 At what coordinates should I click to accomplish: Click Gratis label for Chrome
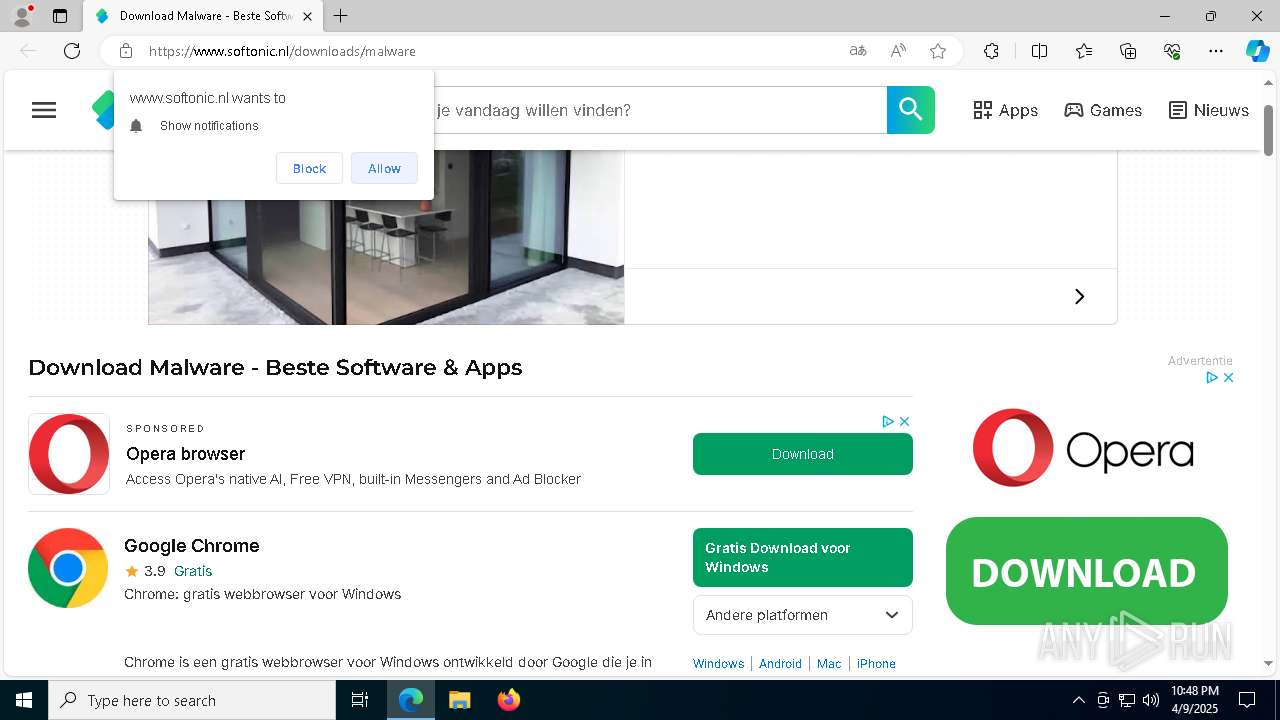point(193,571)
